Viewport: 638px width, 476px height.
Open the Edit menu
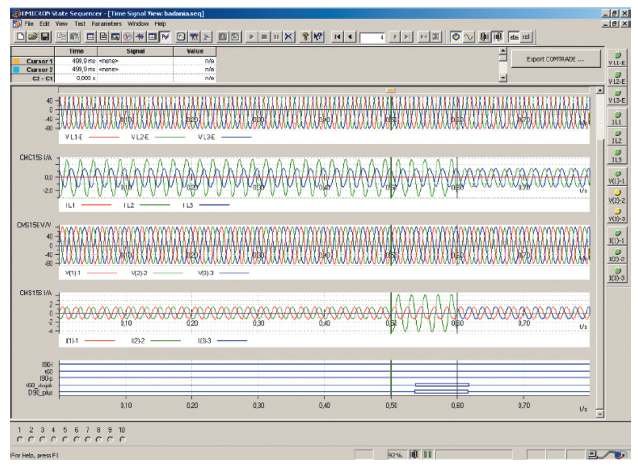pyautogui.click(x=44, y=24)
